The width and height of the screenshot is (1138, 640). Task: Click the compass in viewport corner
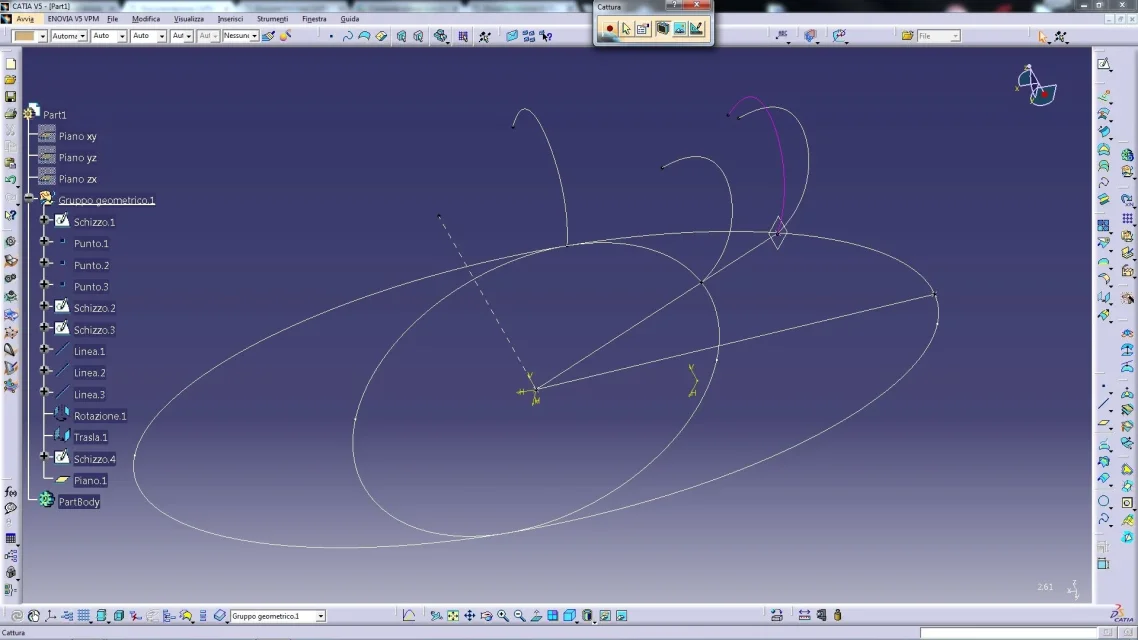click(x=1036, y=86)
